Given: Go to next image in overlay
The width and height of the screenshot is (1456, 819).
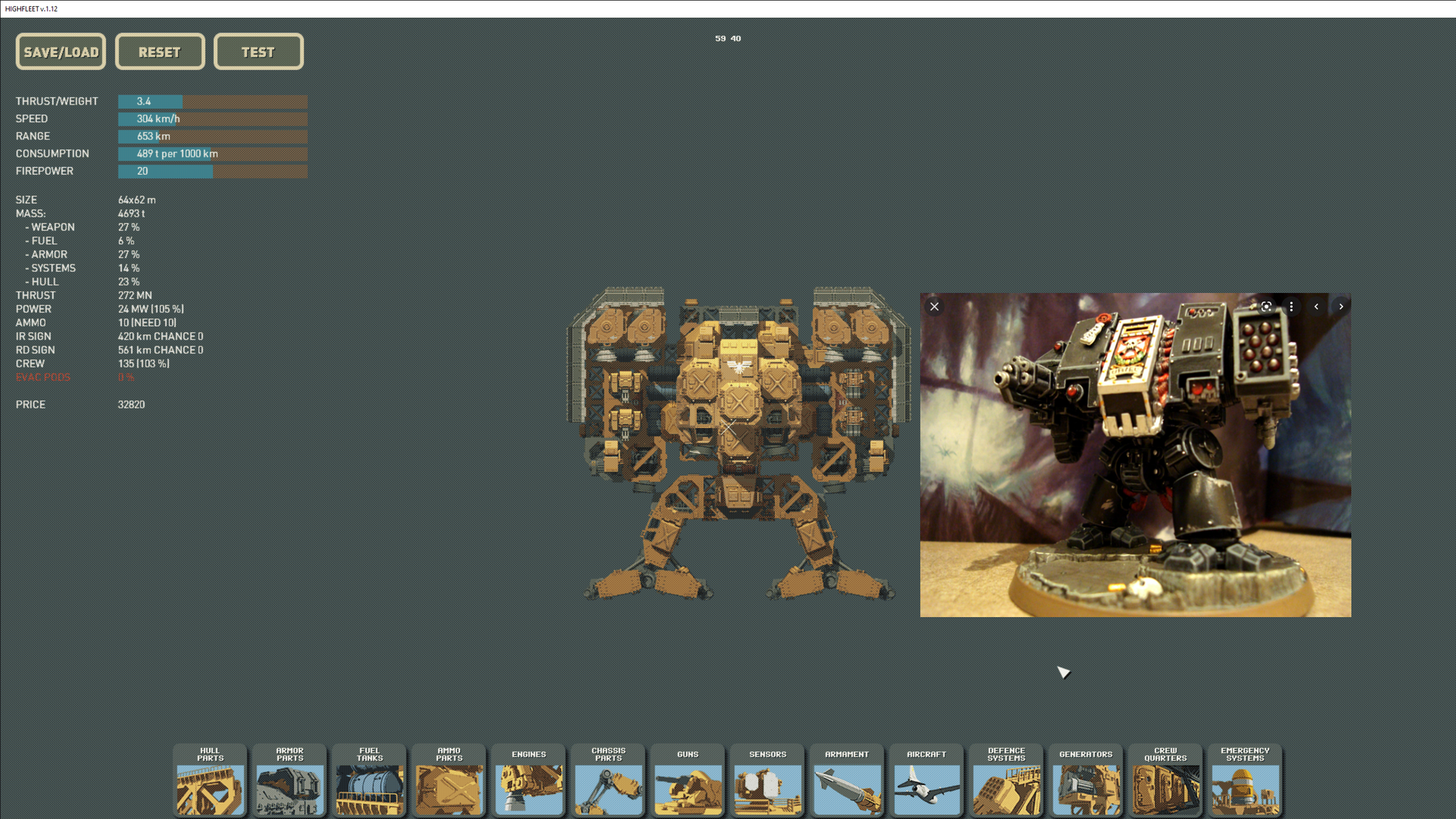Looking at the screenshot, I should pos(1341,306).
